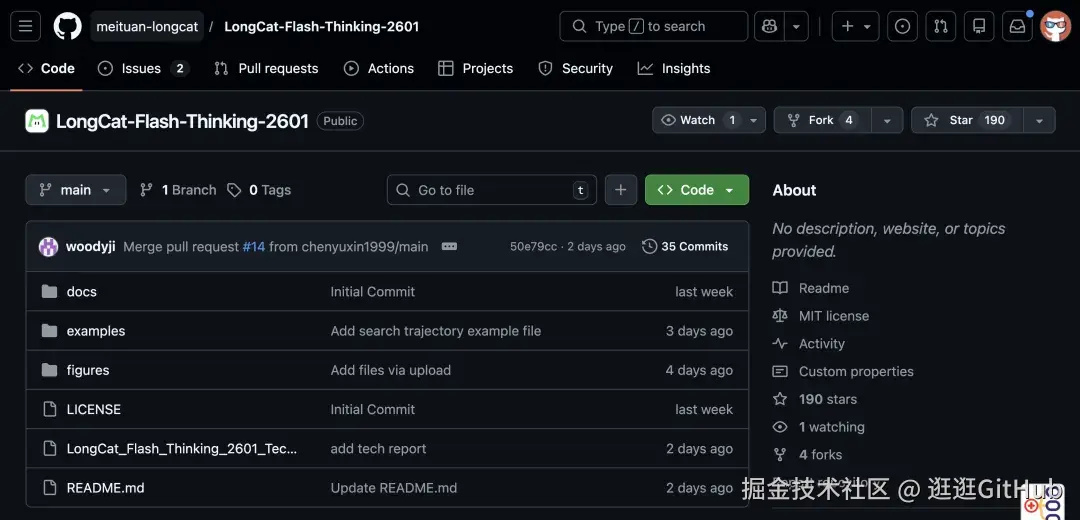Open woodyji's user avatar
This screenshot has width=1080, height=520.
(48, 247)
